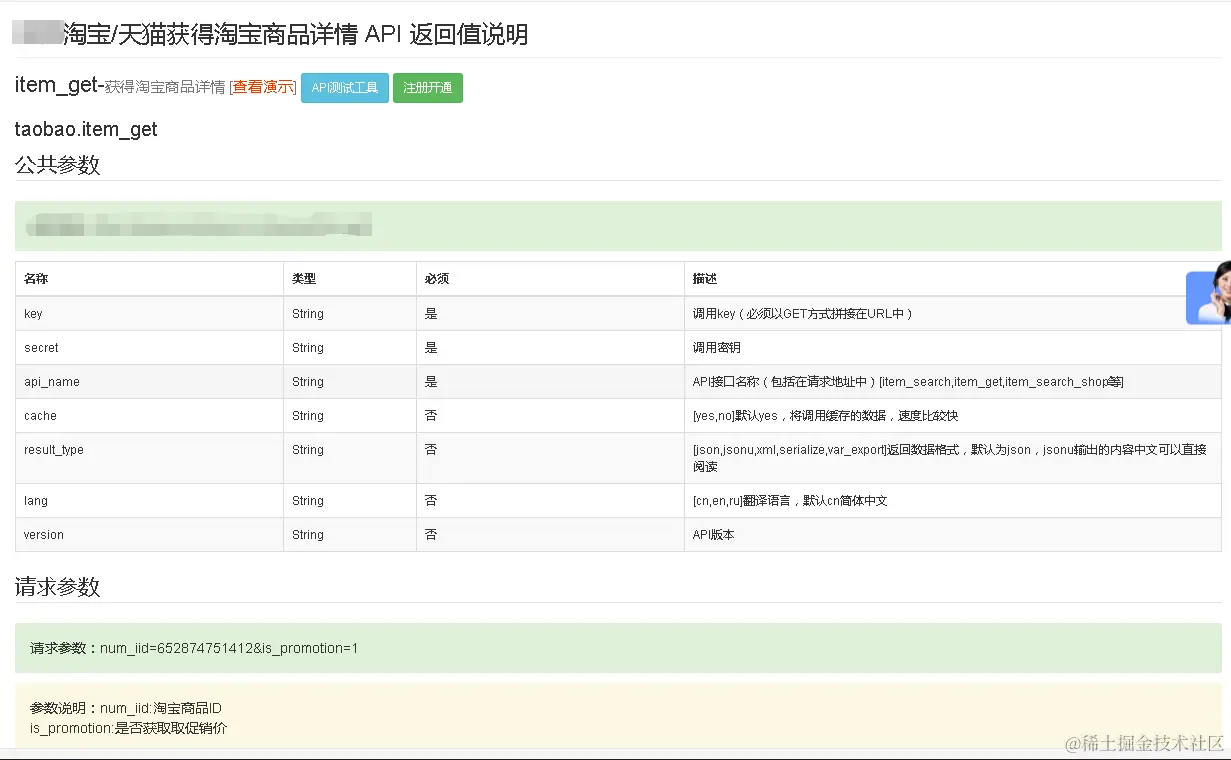Click the 是 value in api_name row

point(431,382)
